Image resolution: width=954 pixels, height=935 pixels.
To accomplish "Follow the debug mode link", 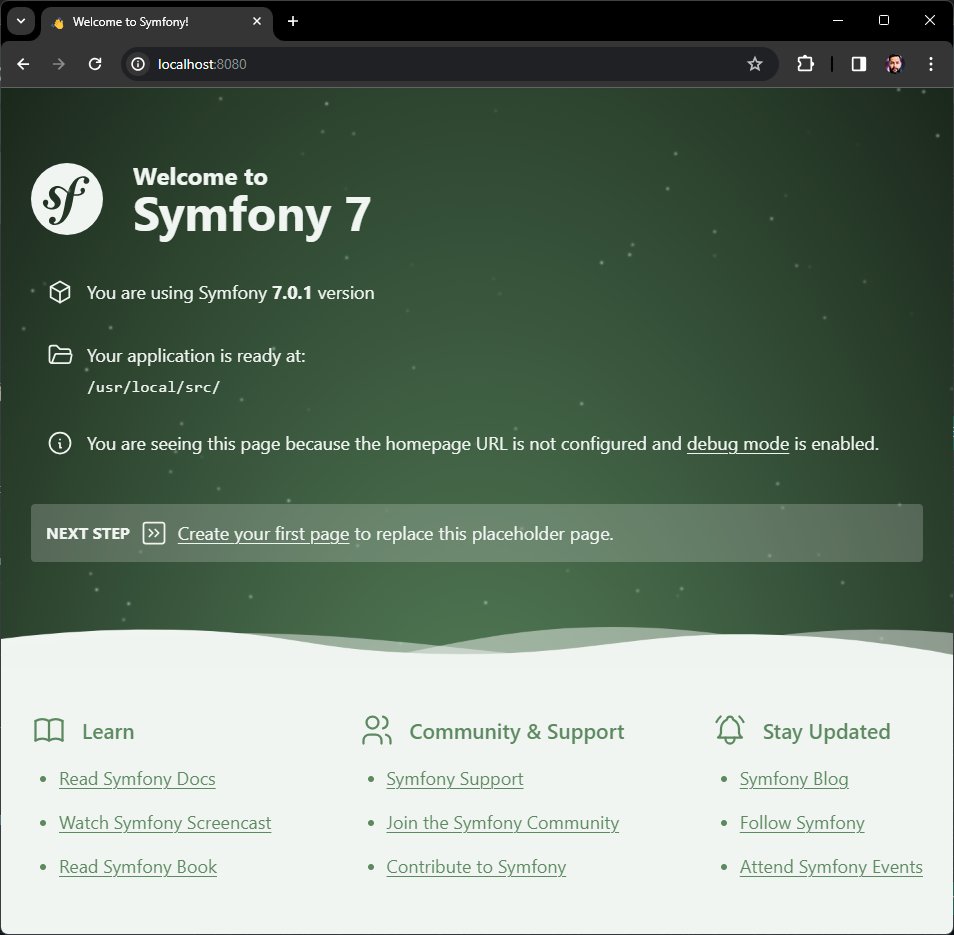I will (737, 444).
